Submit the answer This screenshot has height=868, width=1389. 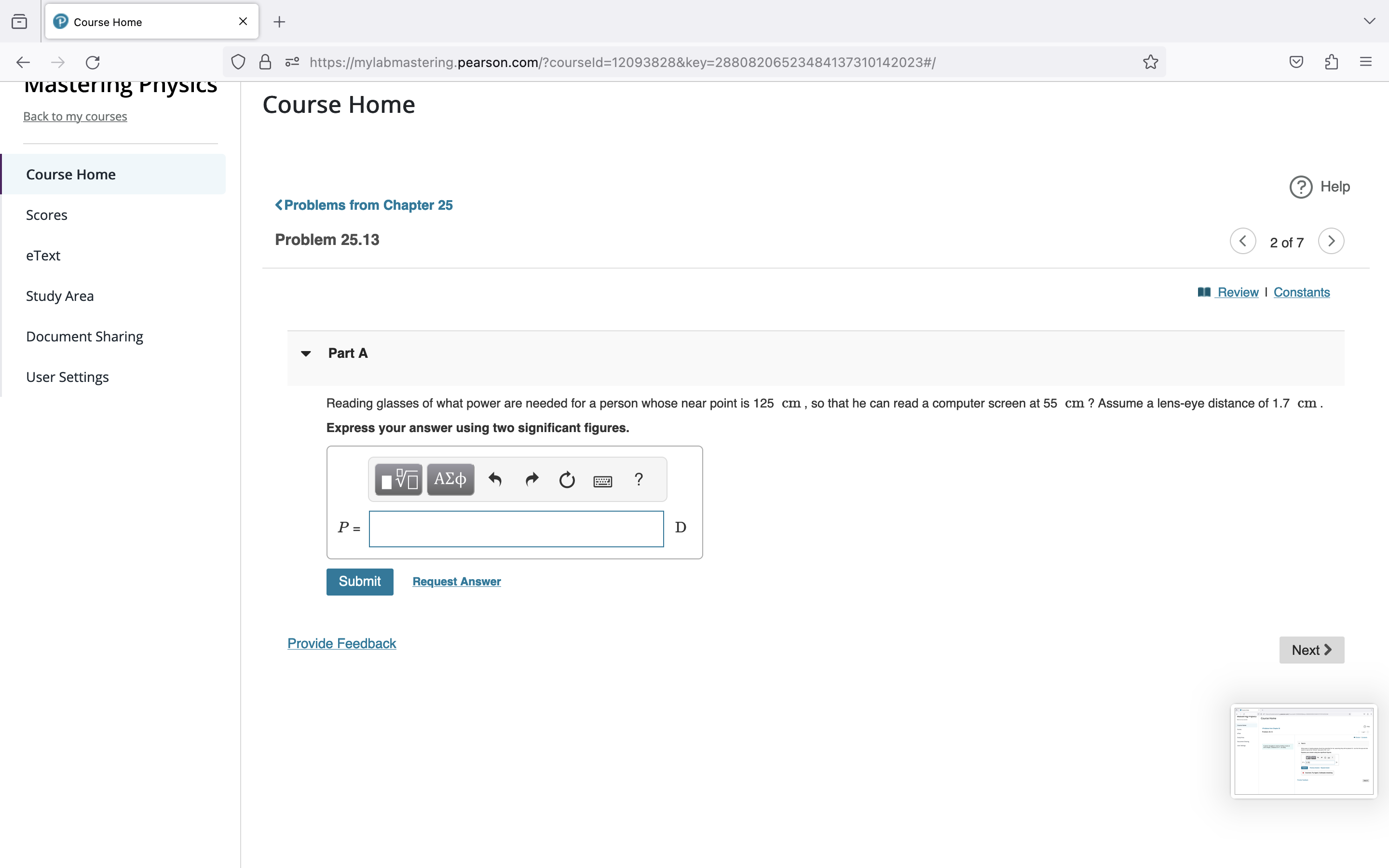tap(360, 582)
